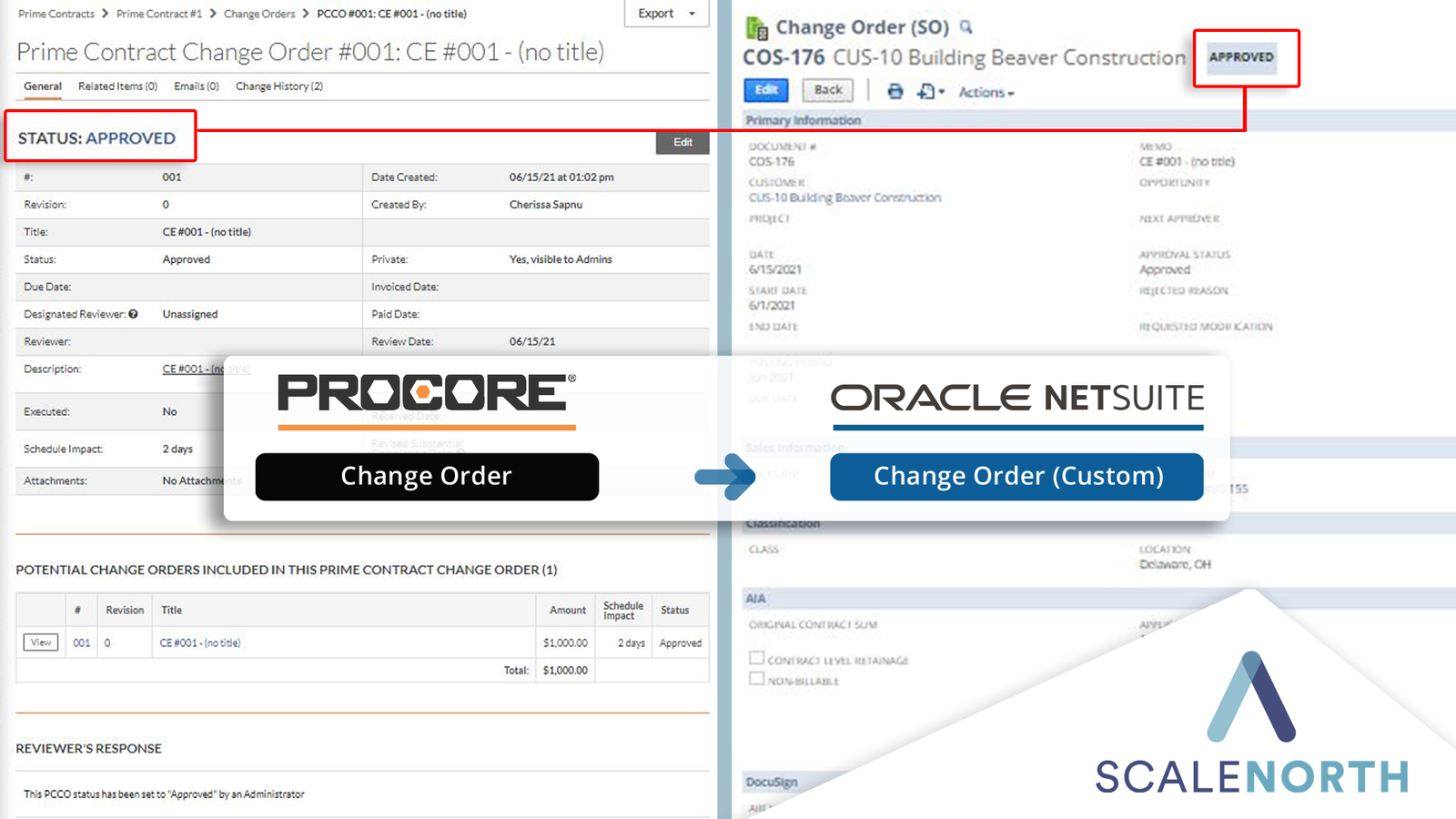
Task: Open the Change History (2) tab
Action: click(279, 86)
